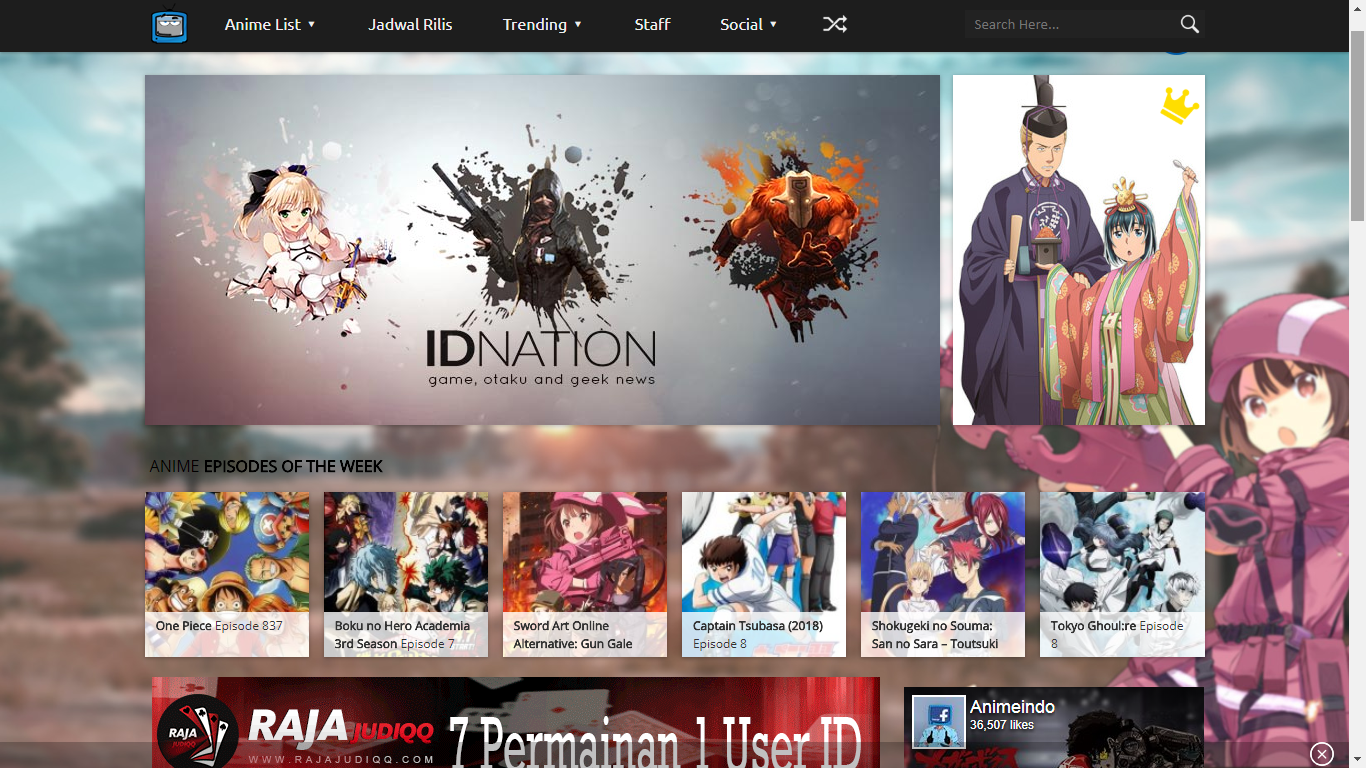
Task: Click the Anime Episodes of the Week heading
Action: [x=266, y=466]
